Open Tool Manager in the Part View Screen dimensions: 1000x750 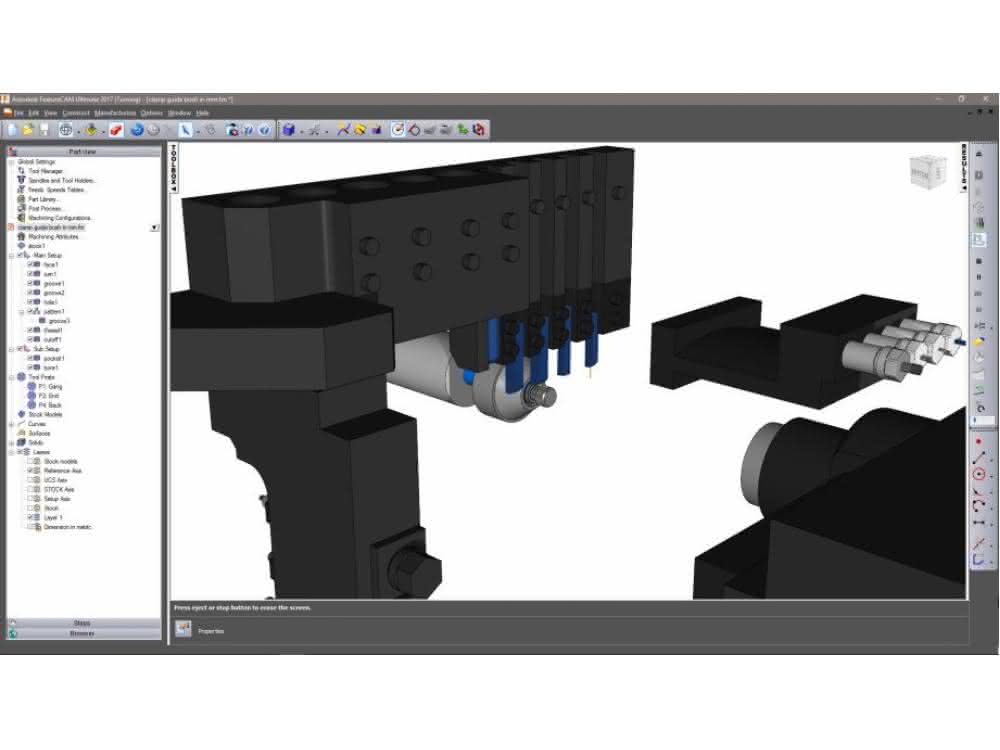45,171
